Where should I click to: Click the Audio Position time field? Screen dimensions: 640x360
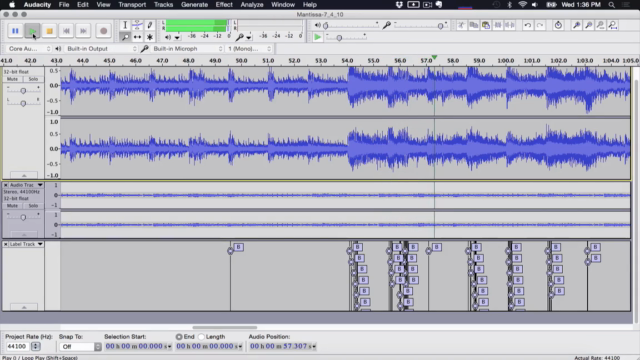click(283, 347)
